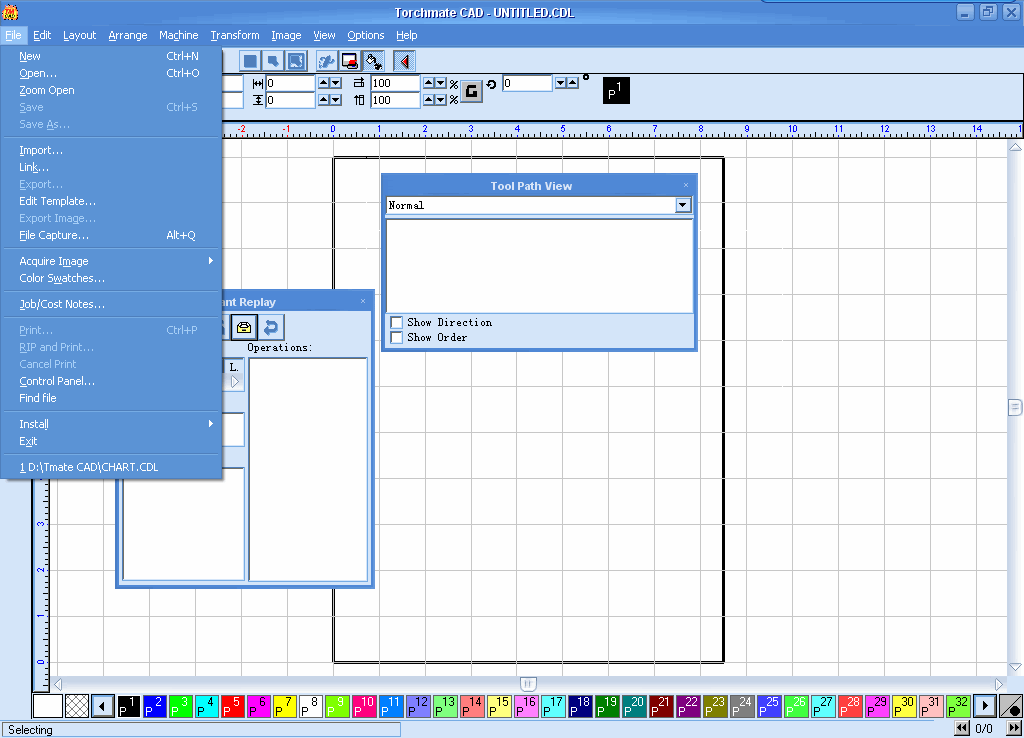Select File Capture... entry
Image resolution: width=1024 pixels, height=738 pixels.
pyautogui.click(x=111, y=235)
